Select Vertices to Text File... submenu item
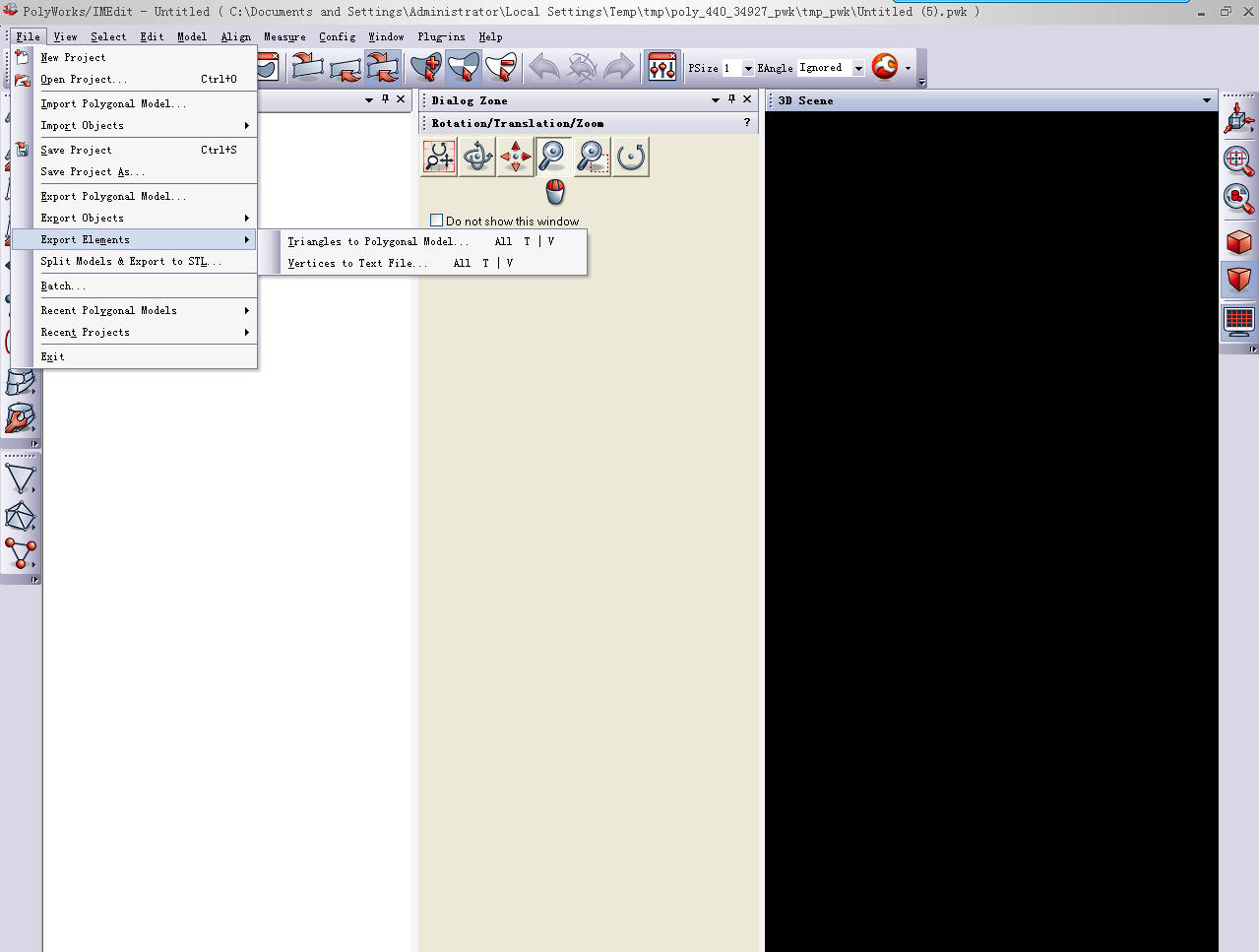The image size is (1259, 952). click(422, 263)
